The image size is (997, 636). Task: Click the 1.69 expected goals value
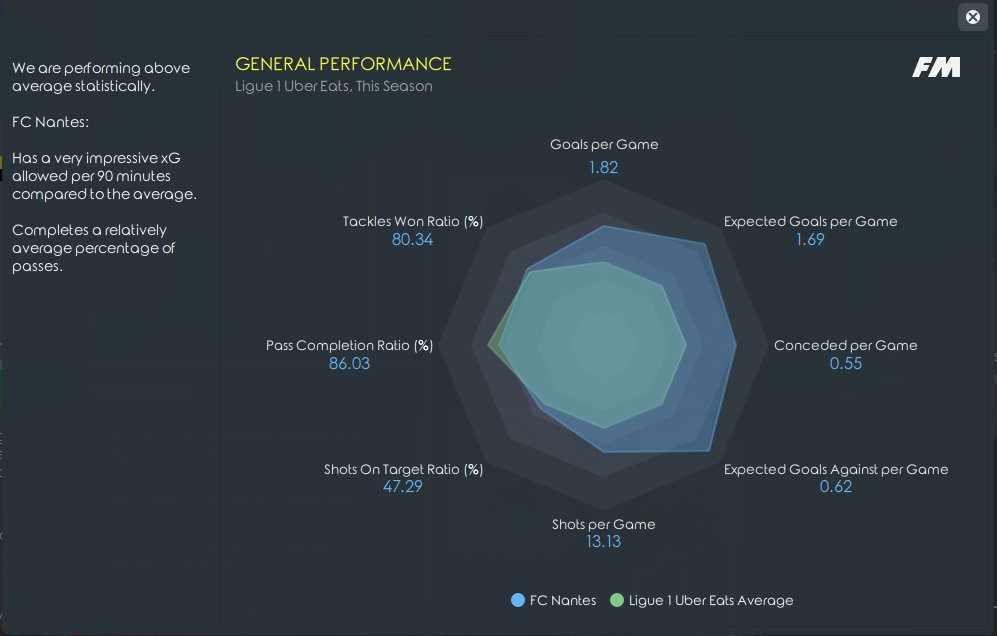pyautogui.click(x=810, y=239)
